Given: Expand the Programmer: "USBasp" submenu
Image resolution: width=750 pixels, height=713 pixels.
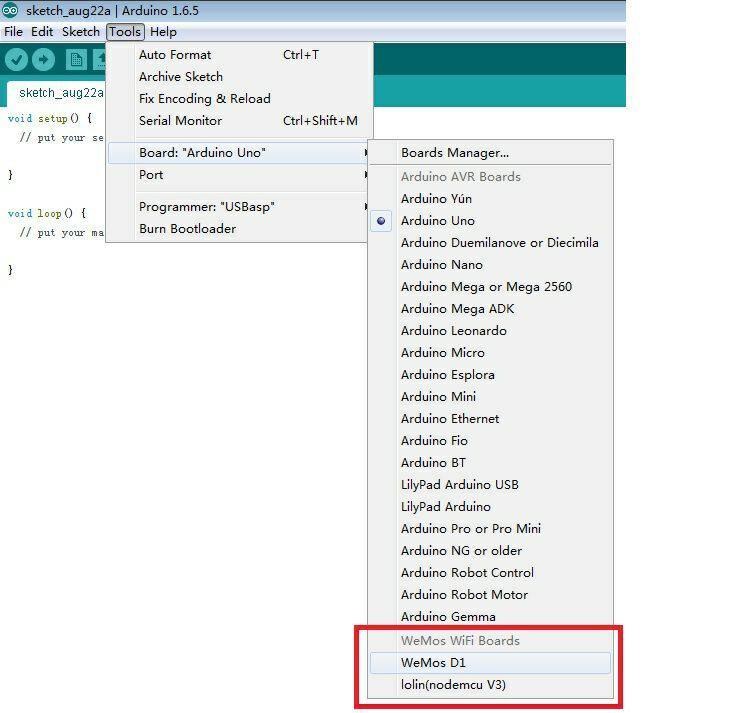Looking at the screenshot, I should click(239, 207).
